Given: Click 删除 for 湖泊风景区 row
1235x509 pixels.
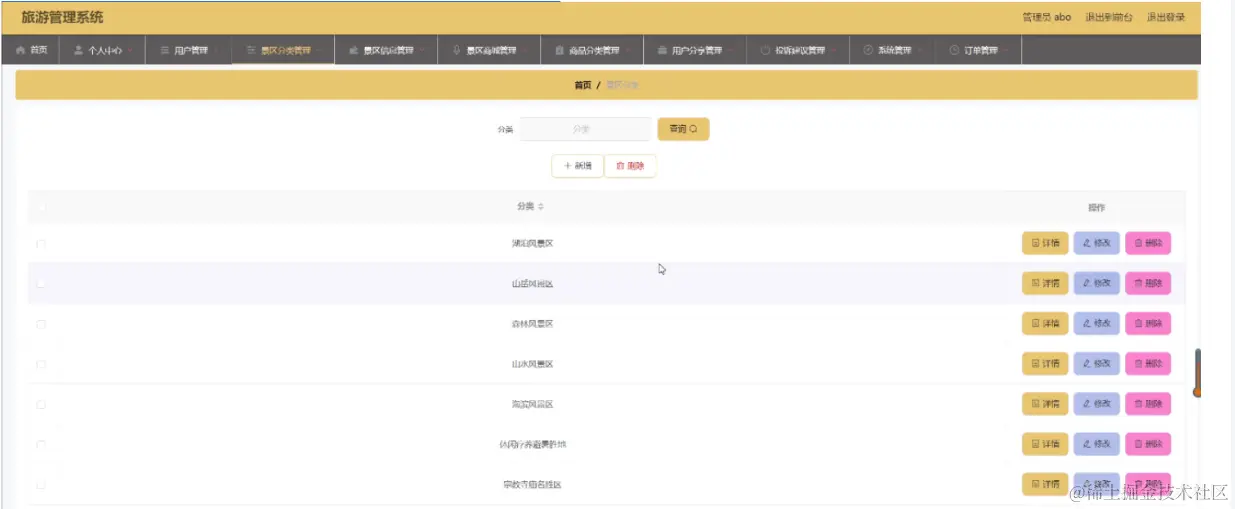Looking at the screenshot, I should (x=1148, y=243).
